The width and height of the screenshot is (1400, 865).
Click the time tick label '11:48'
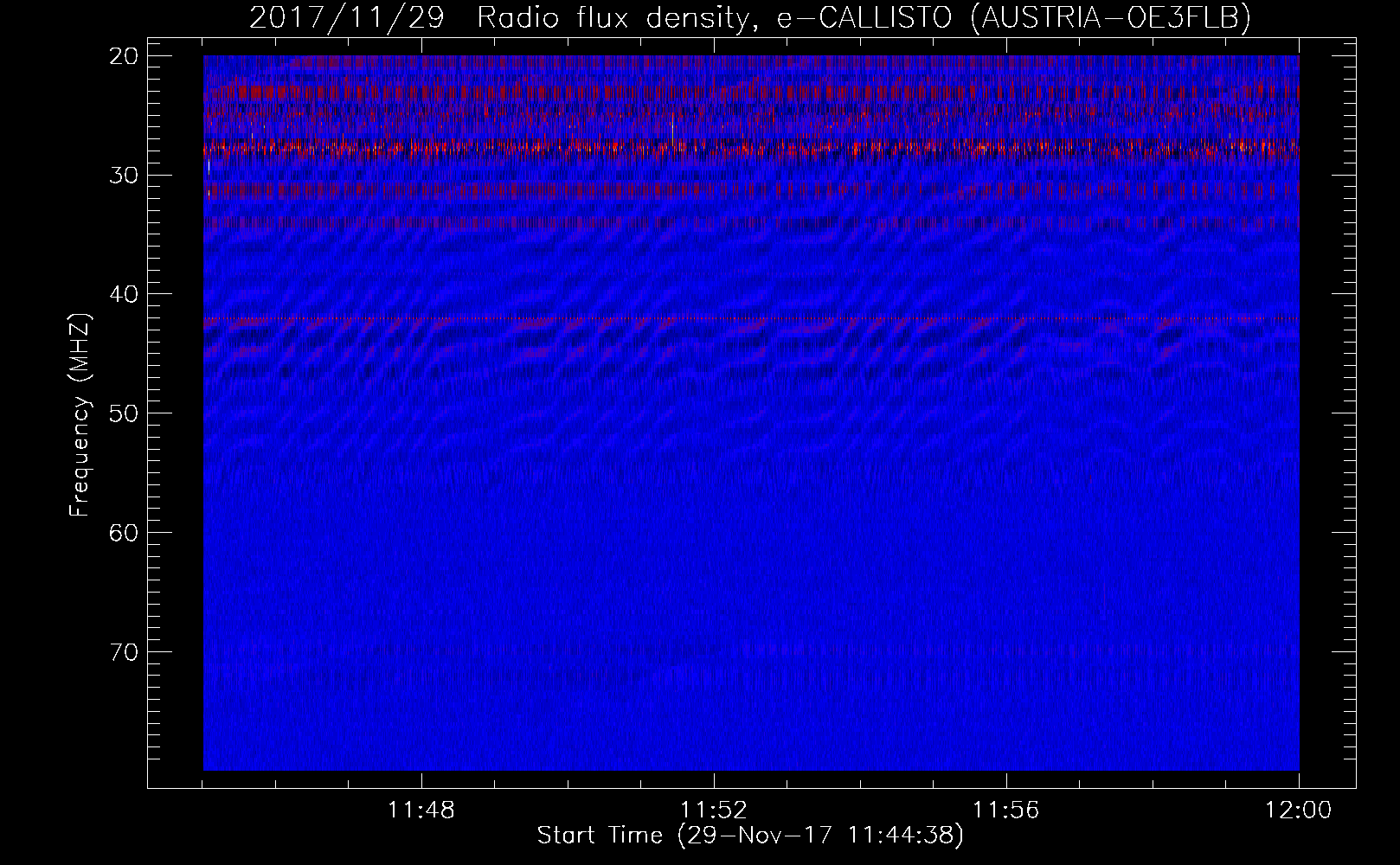[421, 811]
